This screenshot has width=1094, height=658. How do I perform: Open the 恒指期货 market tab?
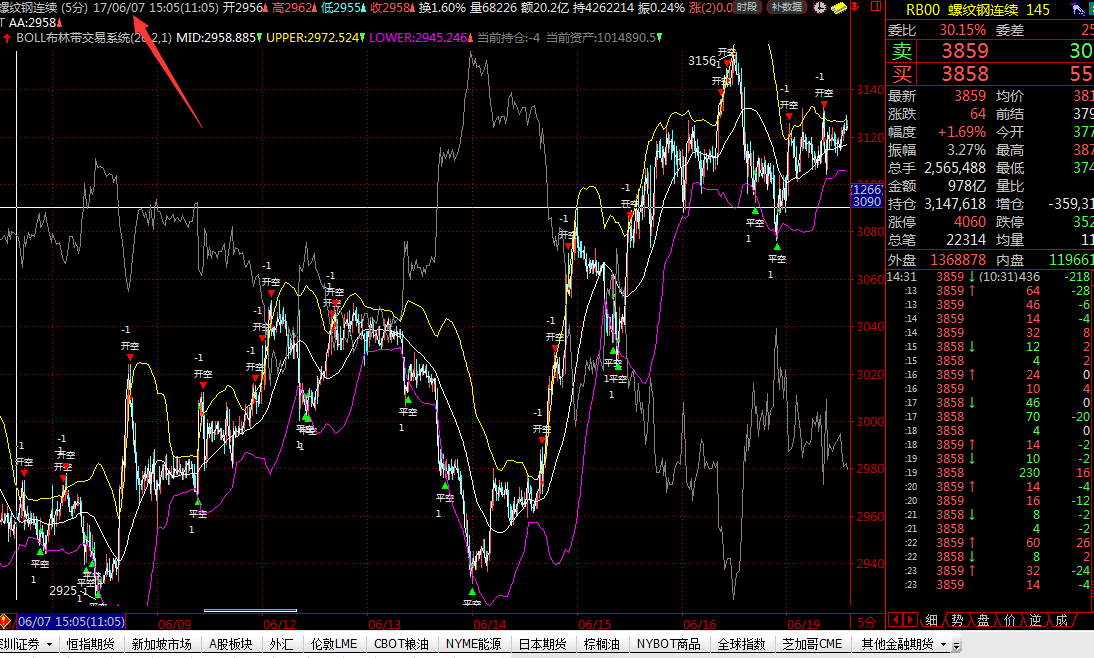[91, 644]
